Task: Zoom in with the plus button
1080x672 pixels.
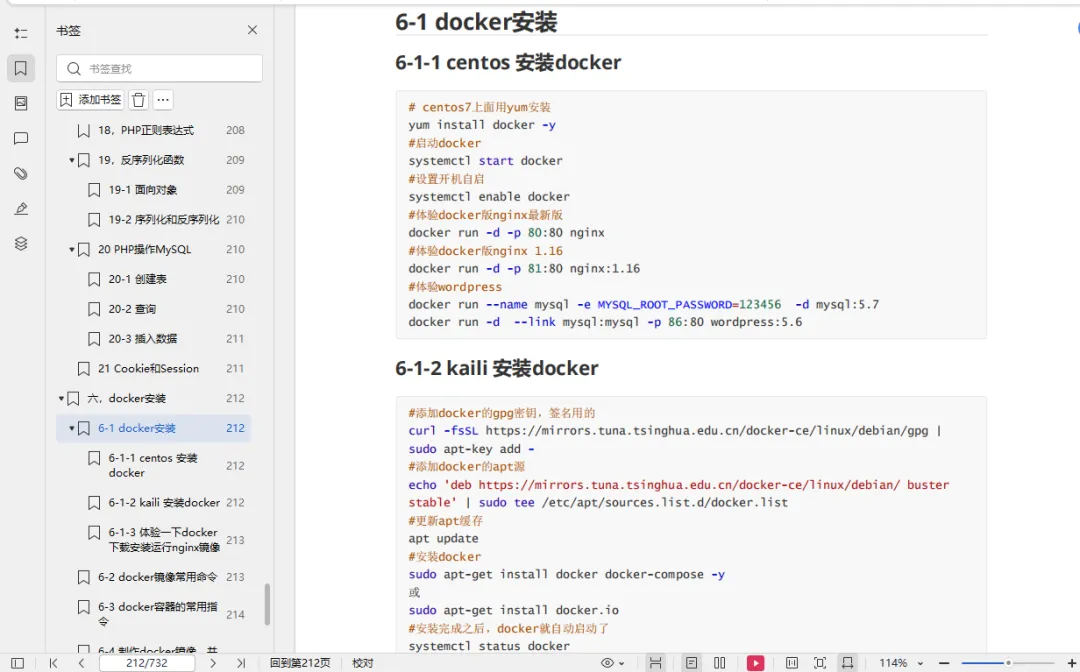Action: click(1071, 663)
